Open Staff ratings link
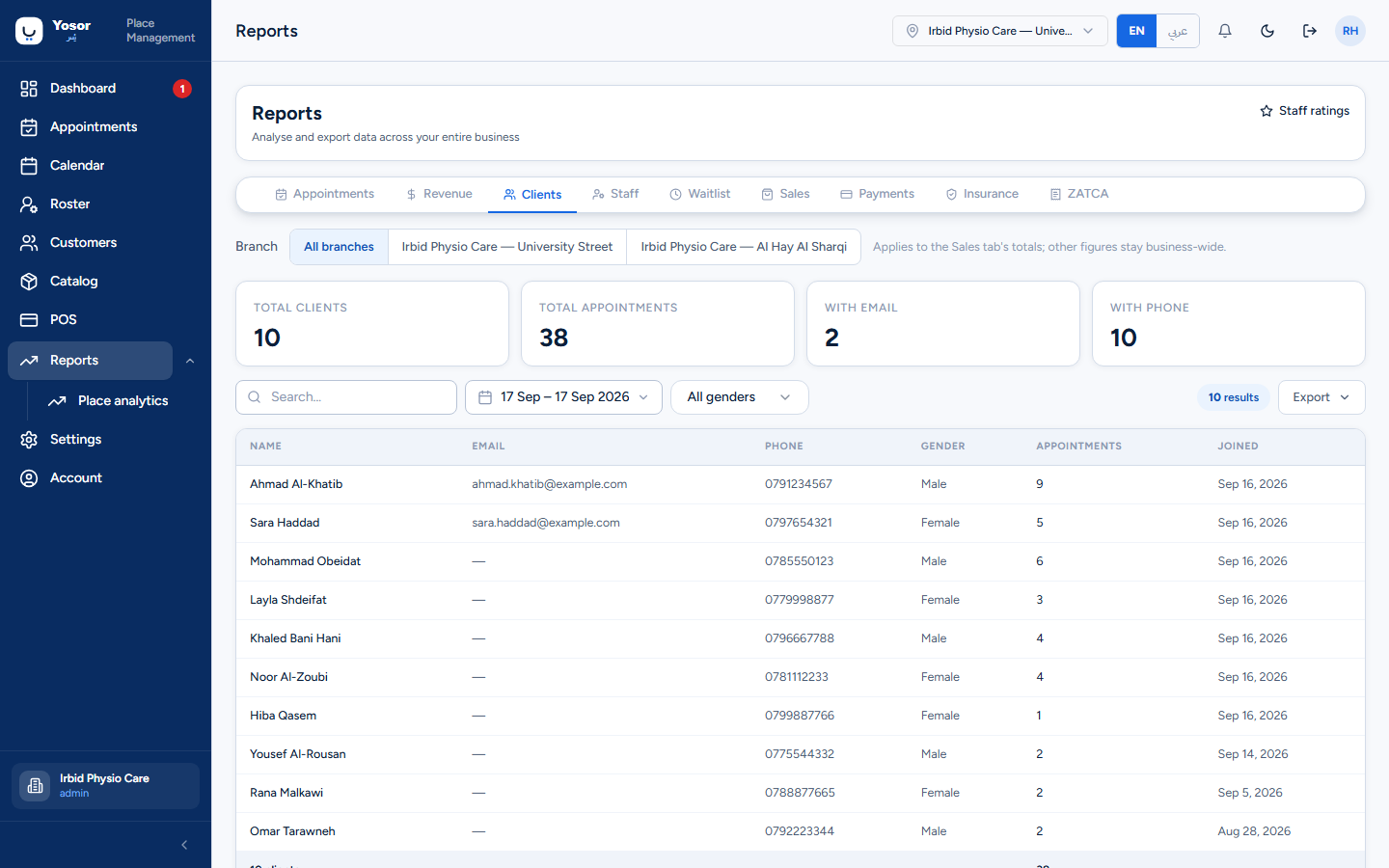1389x868 pixels. coord(1304,111)
